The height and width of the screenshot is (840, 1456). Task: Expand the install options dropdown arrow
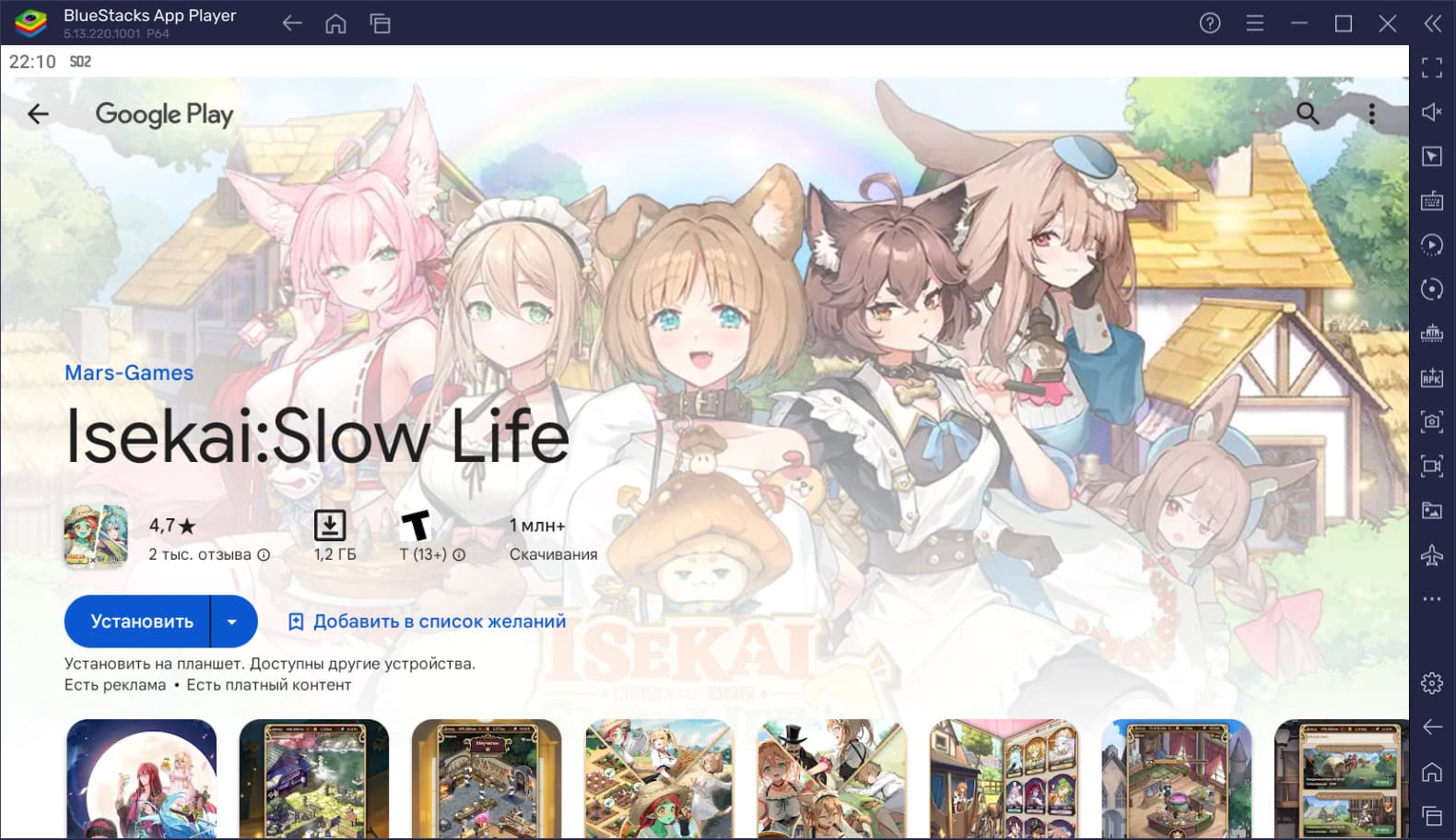click(233, 621)
